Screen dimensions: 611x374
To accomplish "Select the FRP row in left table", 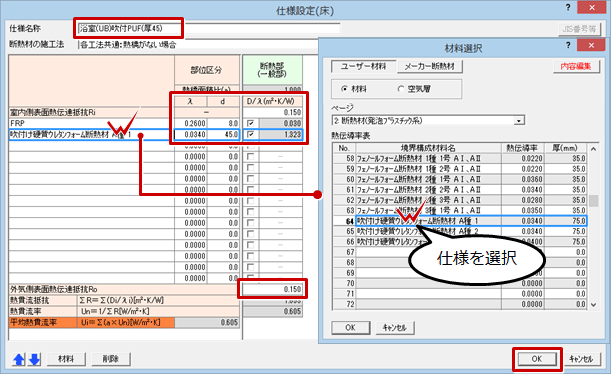I will 92,123.
